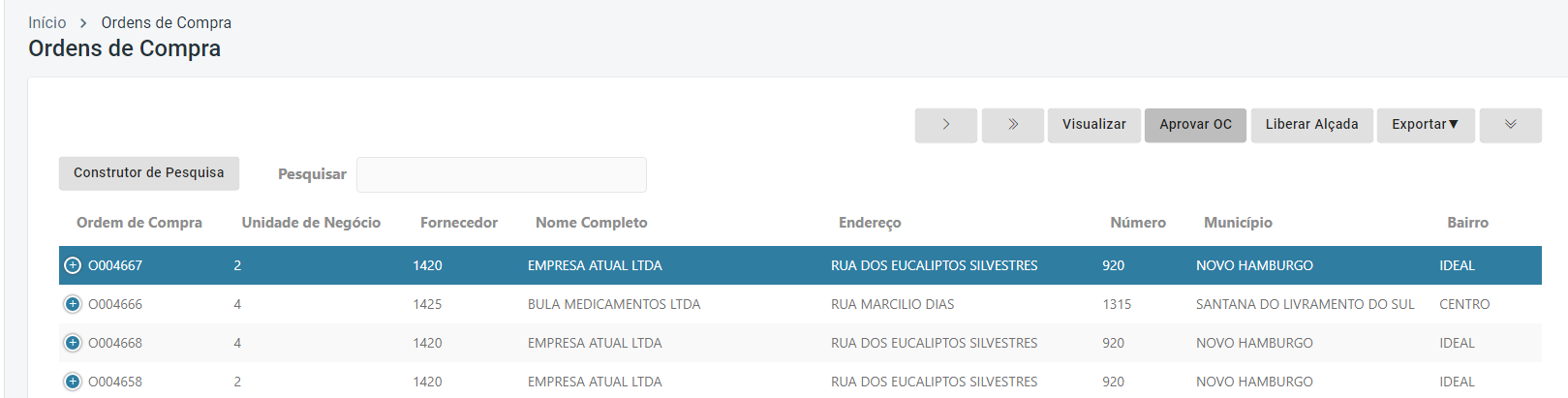This screenshot has width=1568, height=398.
Task: Go to Início breadcrumb link
Action: pos(47,22)
